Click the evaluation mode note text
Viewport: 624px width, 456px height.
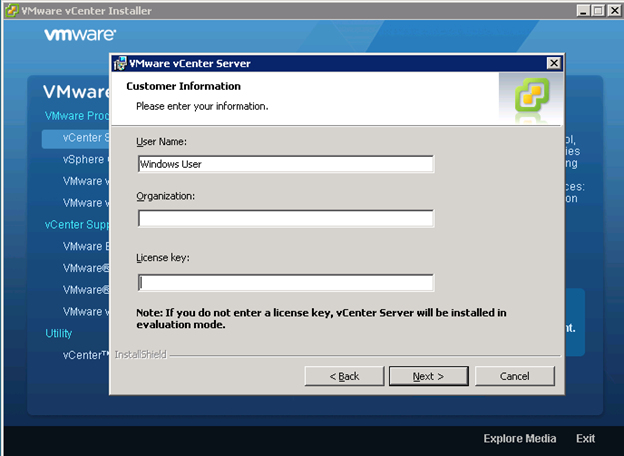[321, 319]
